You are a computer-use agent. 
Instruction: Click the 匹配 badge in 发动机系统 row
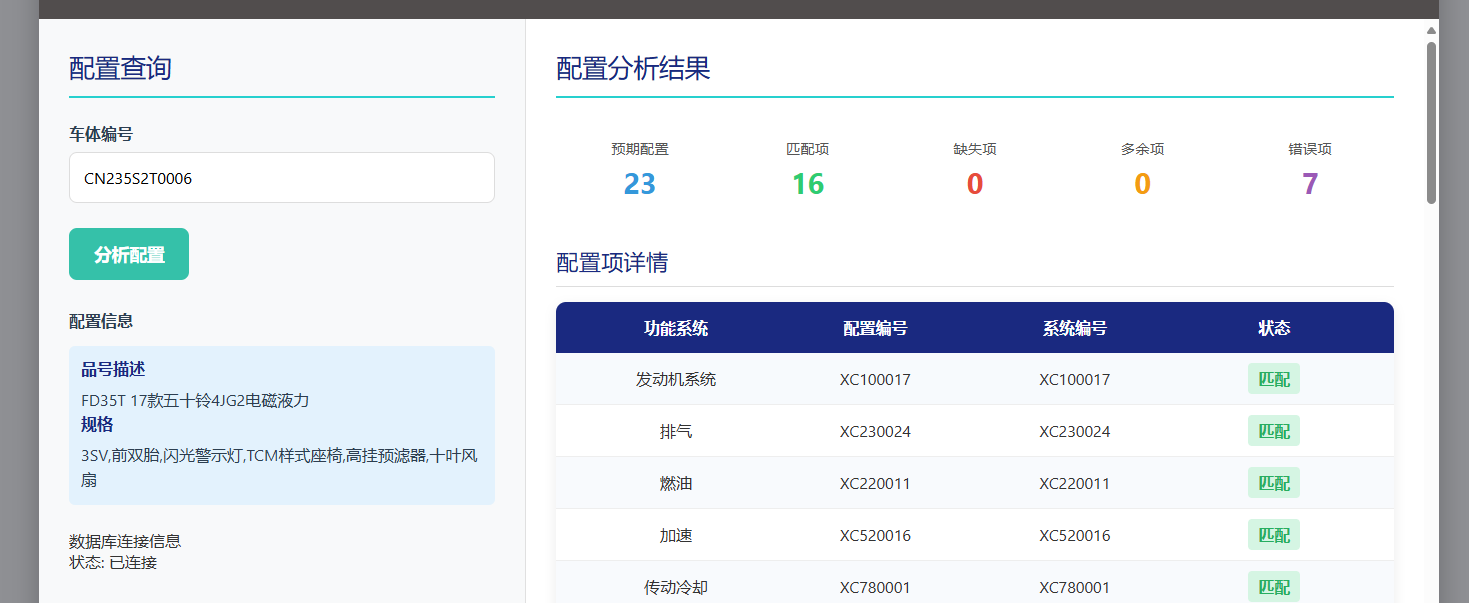[1273, 379]
